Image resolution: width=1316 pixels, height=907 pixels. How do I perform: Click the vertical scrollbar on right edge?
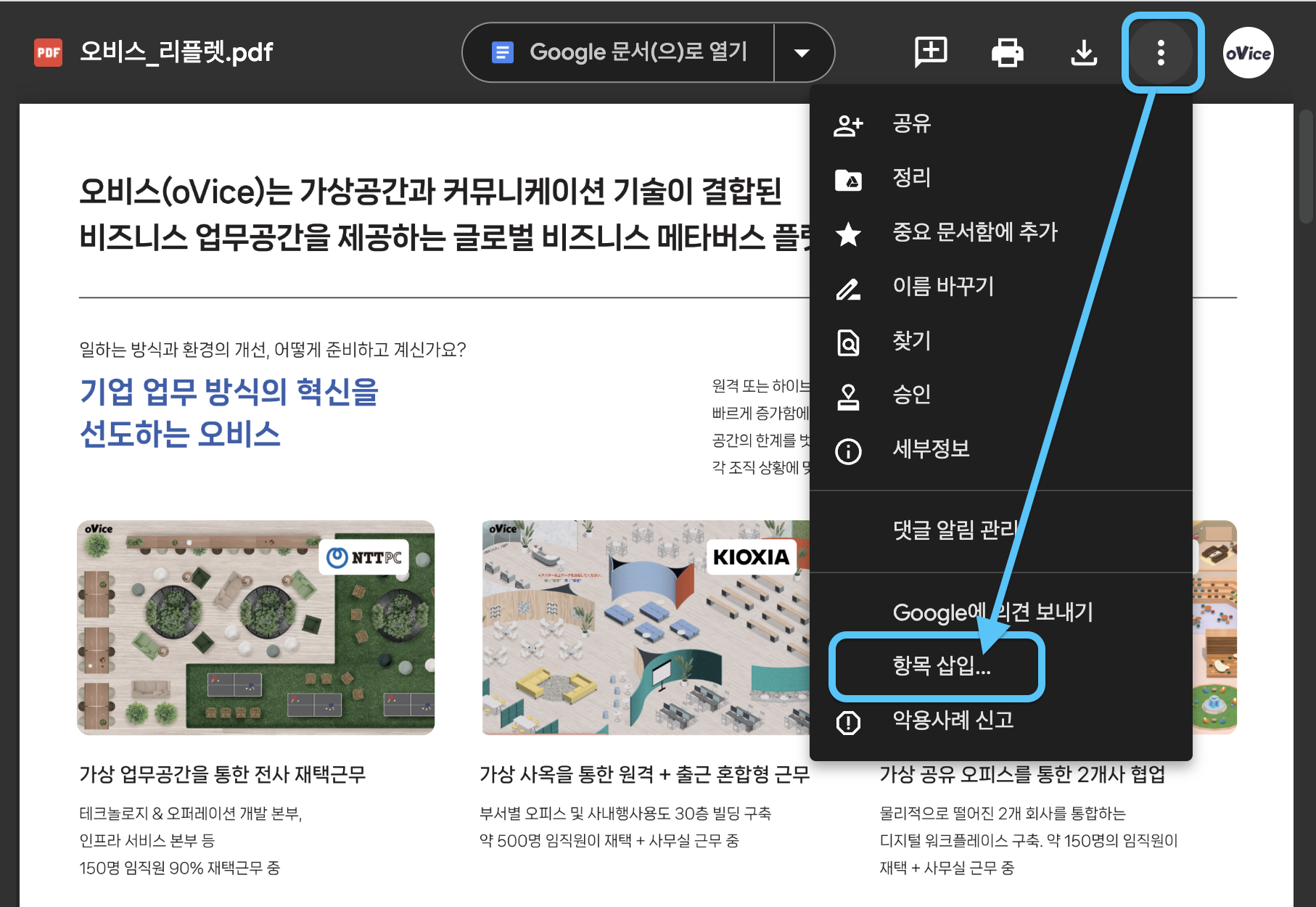click(x=1306, y=167)
